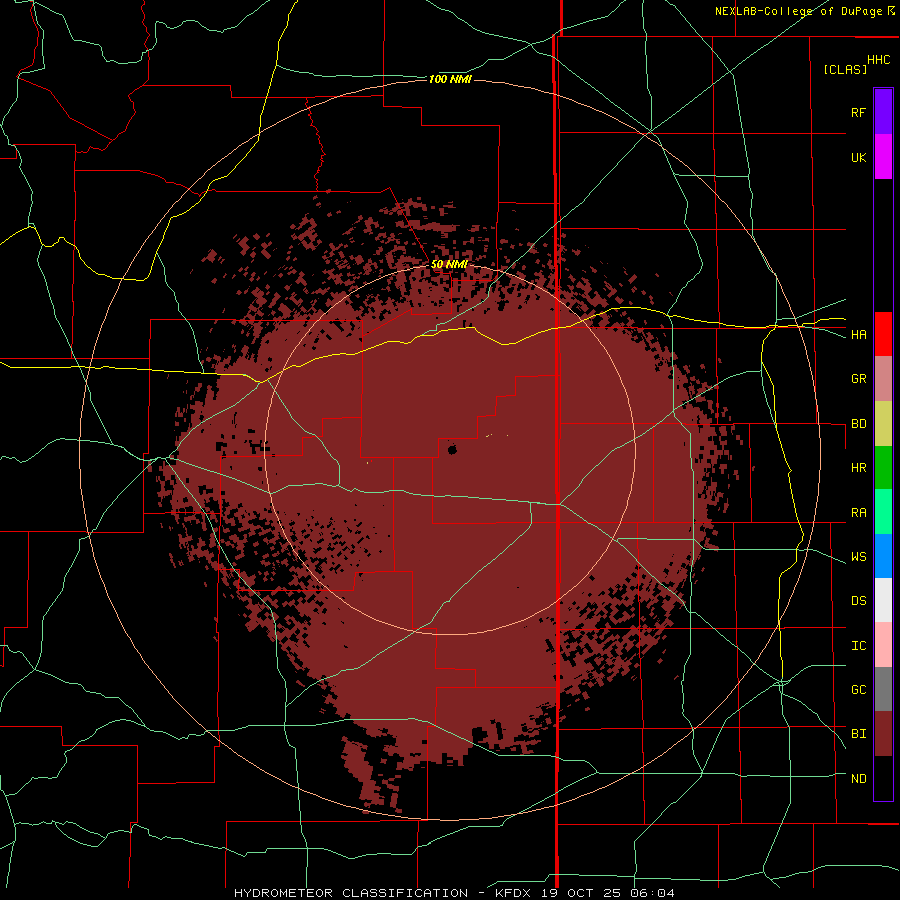Click the GR legend label

point(858,379)
